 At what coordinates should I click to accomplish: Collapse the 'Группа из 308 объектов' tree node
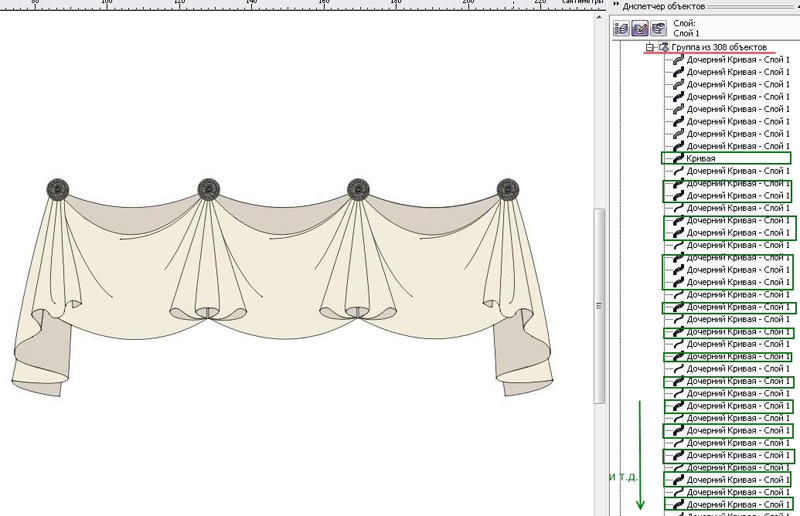(649, 48)
